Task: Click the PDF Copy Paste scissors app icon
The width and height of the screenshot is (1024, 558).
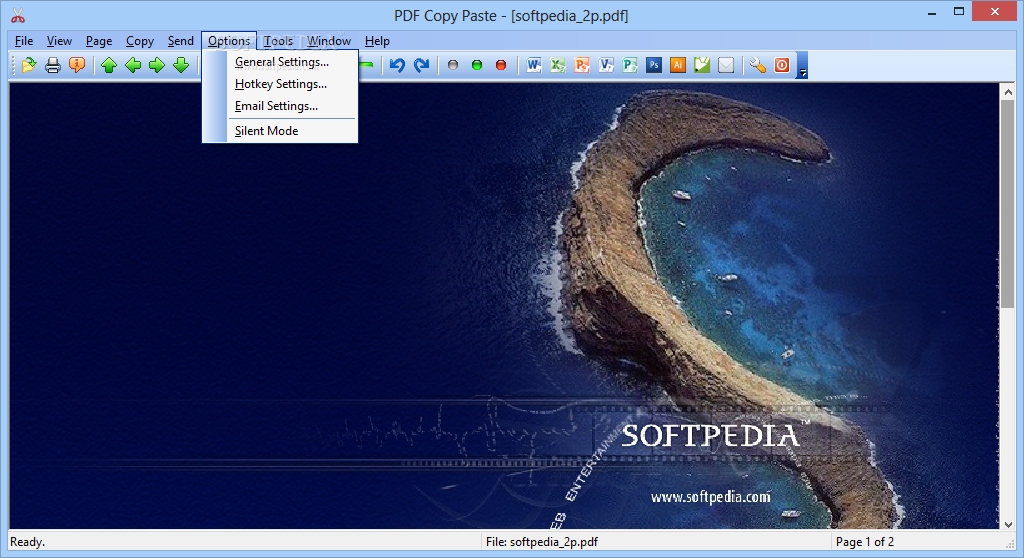Action: coord(18,15)
